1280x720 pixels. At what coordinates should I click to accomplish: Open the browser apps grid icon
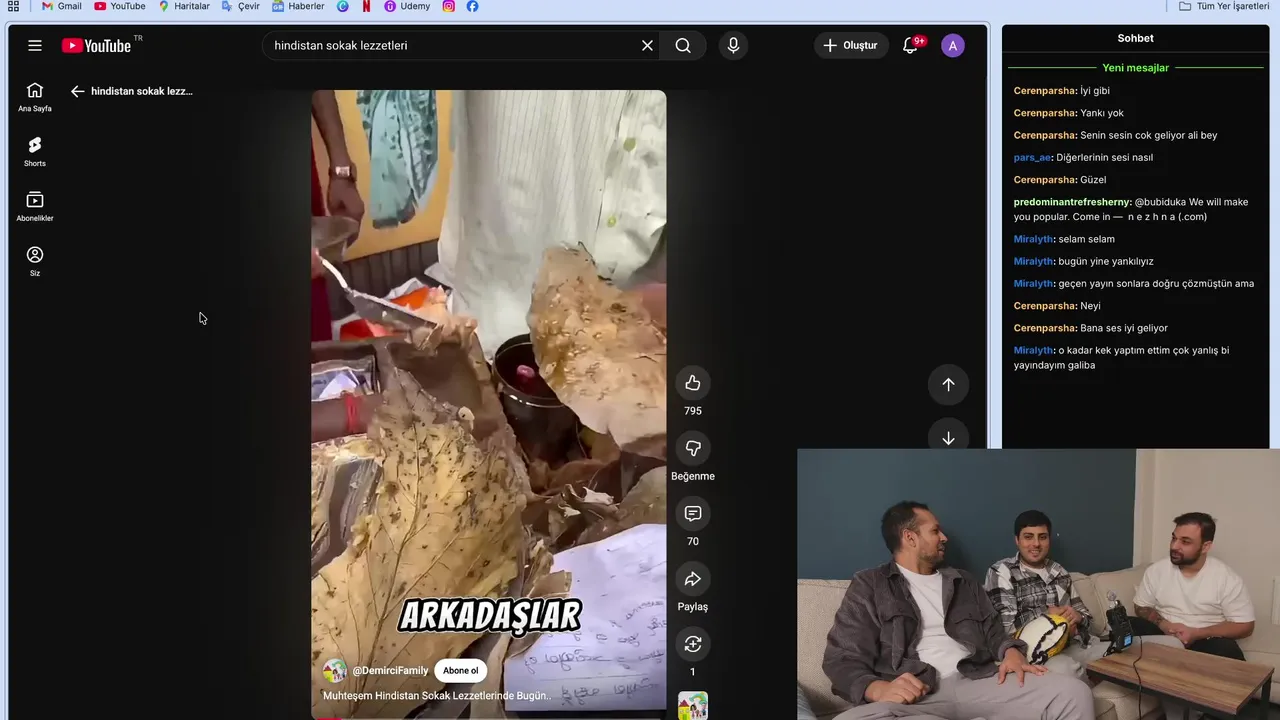pyautogui.click(x=13, y=6)
